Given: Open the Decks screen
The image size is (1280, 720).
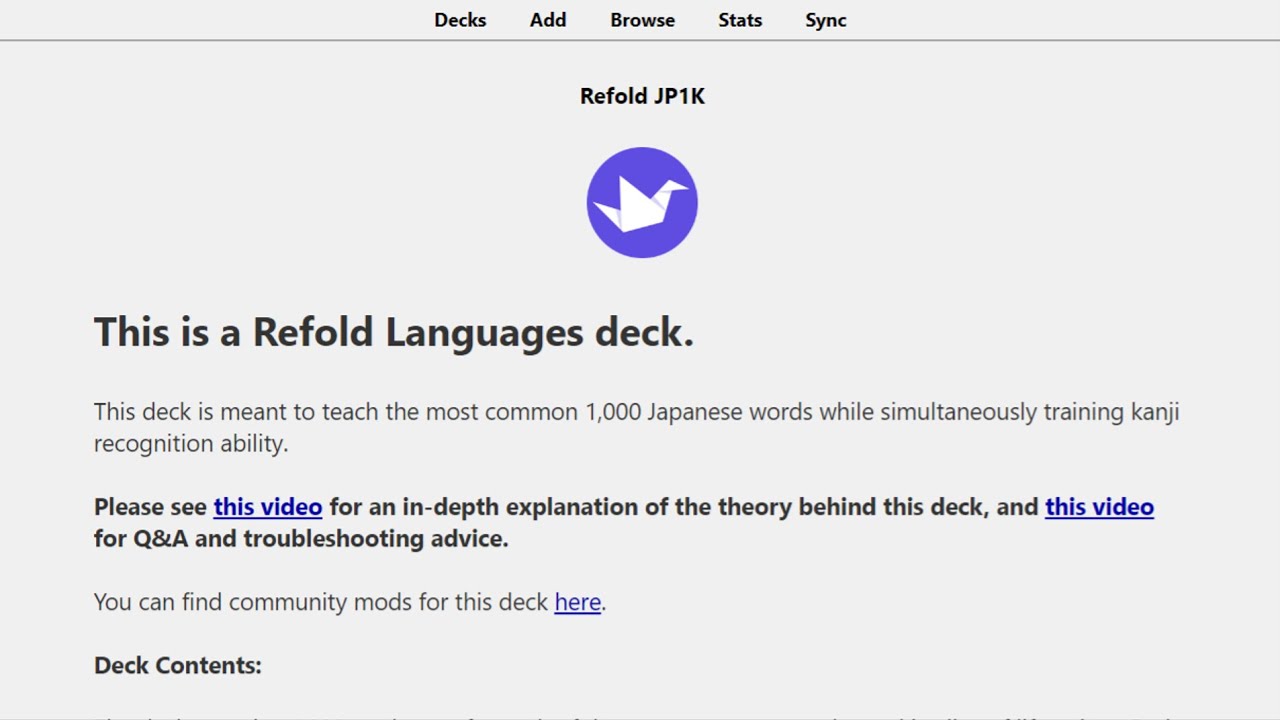Looking at the screenshot, I should 460,20.
